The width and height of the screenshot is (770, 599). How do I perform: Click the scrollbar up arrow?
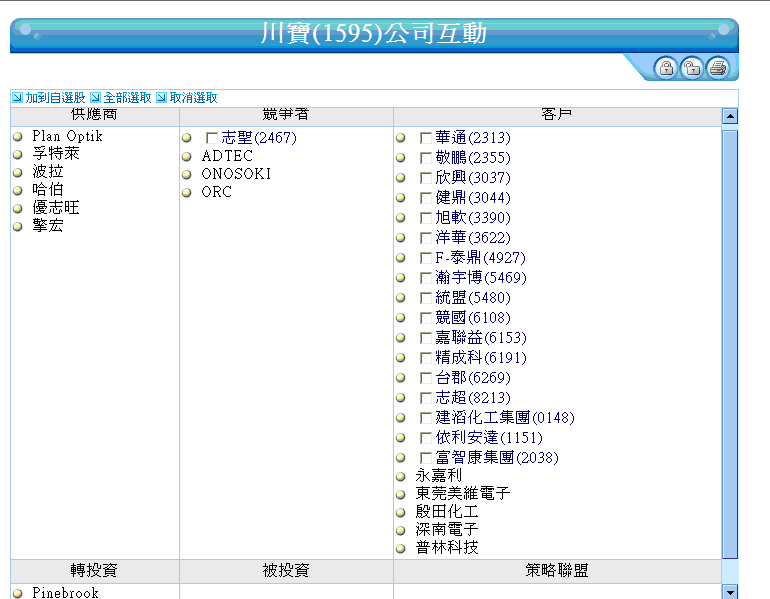point(730,116)
